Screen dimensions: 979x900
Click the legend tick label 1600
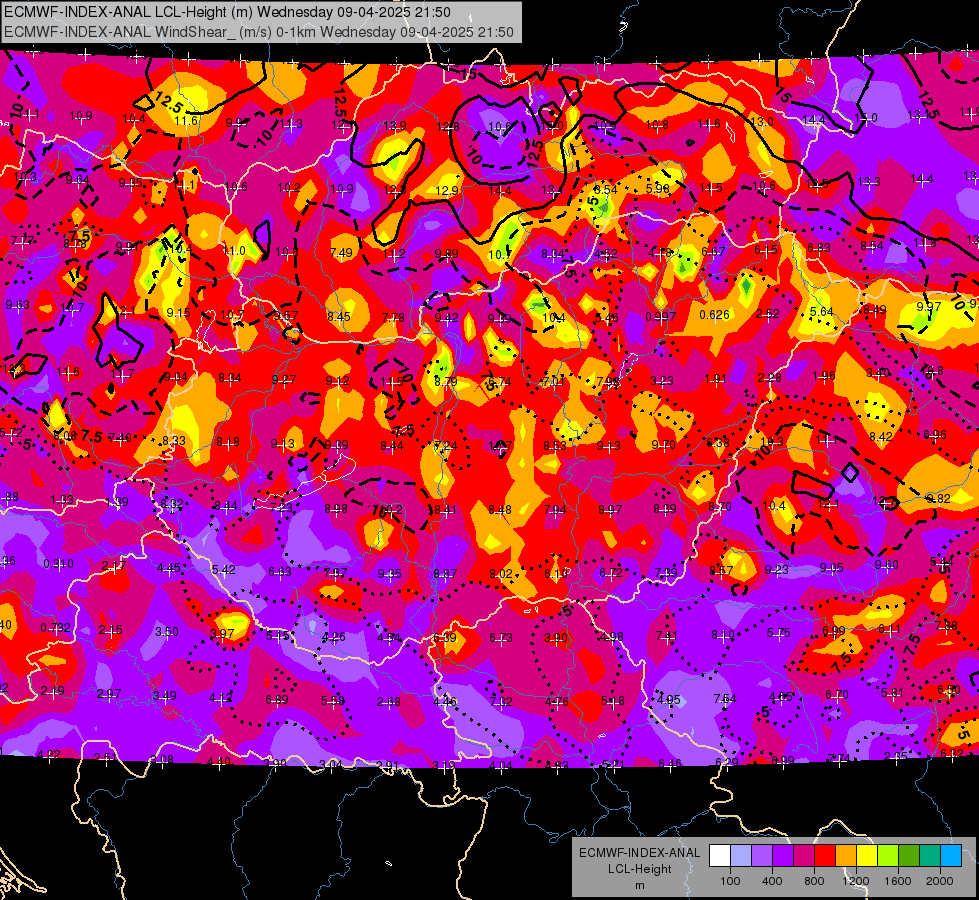(x=898, y=881)
